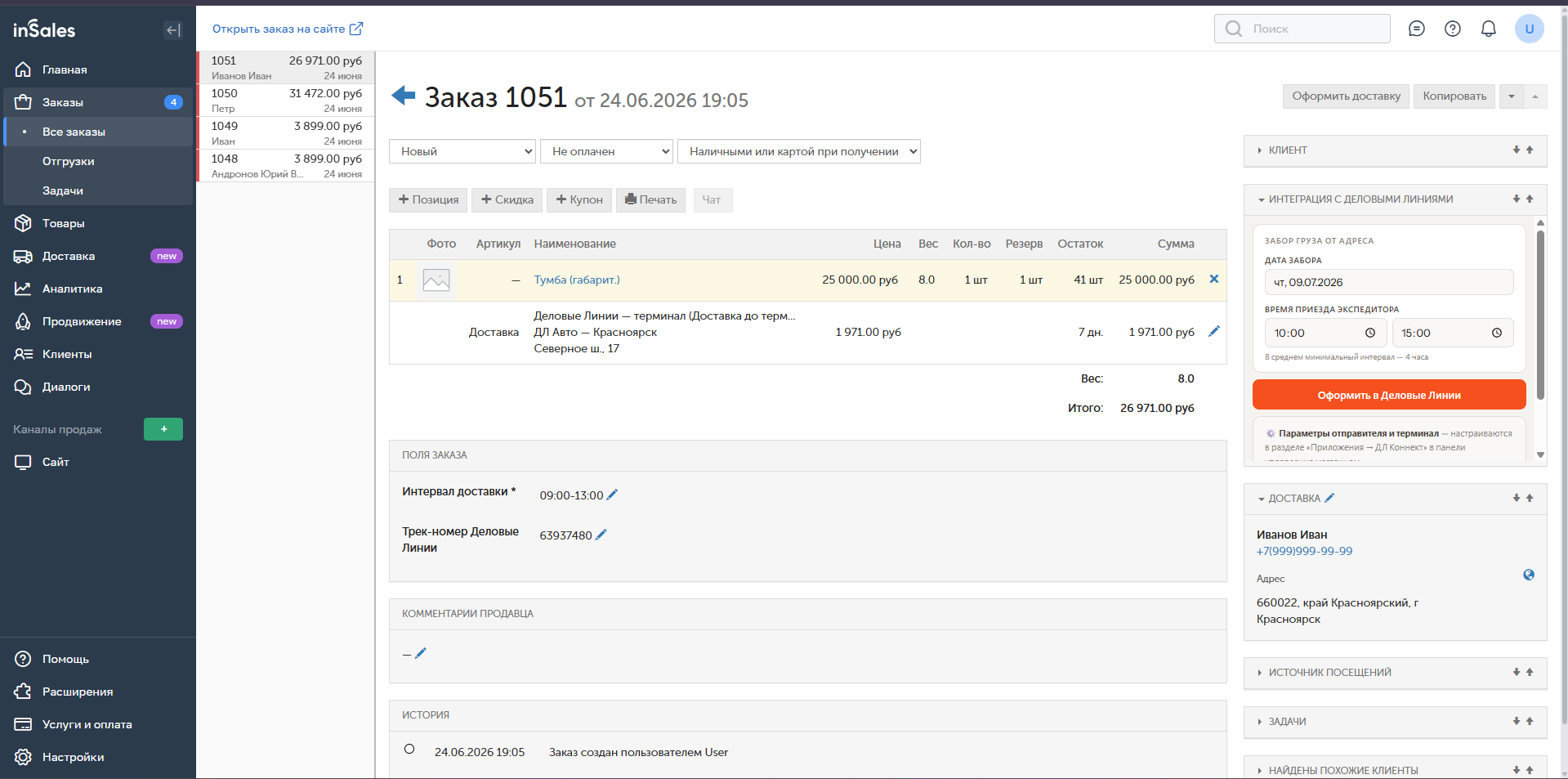Remove the Тумба item with X icon

click(x=1214, y=279)
